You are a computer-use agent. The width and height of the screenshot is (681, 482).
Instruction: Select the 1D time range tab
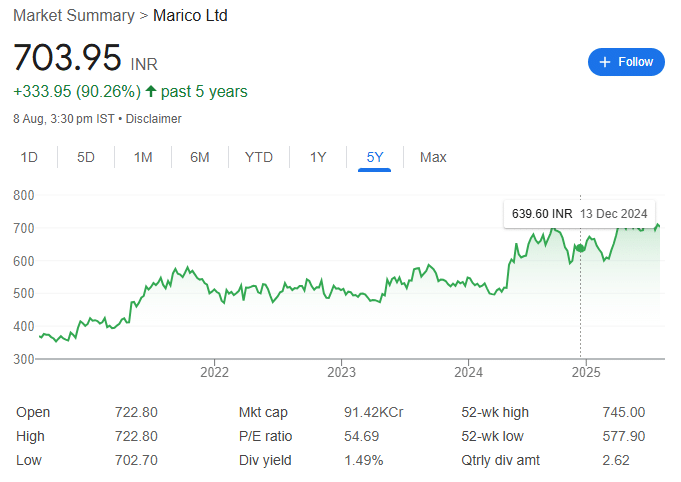tap(29, 157)
